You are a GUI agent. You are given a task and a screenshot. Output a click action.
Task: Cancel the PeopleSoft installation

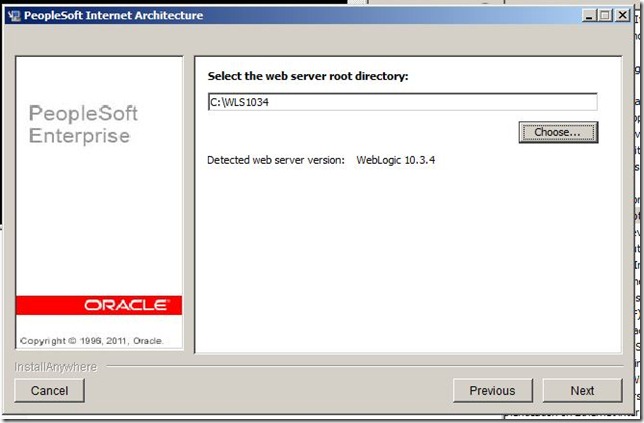[49, 390]
